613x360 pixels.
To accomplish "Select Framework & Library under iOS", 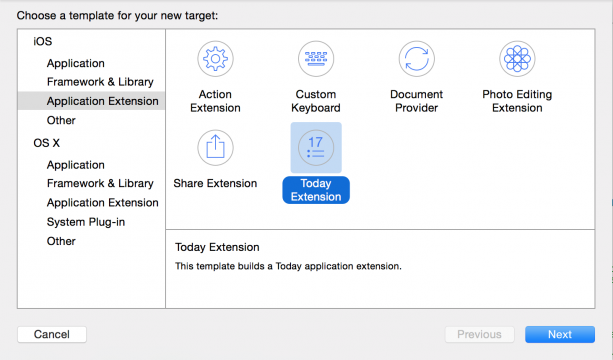I will [x=100, y=82].
